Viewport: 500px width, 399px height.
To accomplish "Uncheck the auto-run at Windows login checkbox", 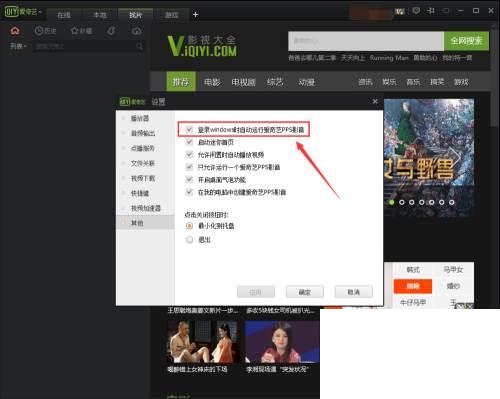I will point(189,130).
